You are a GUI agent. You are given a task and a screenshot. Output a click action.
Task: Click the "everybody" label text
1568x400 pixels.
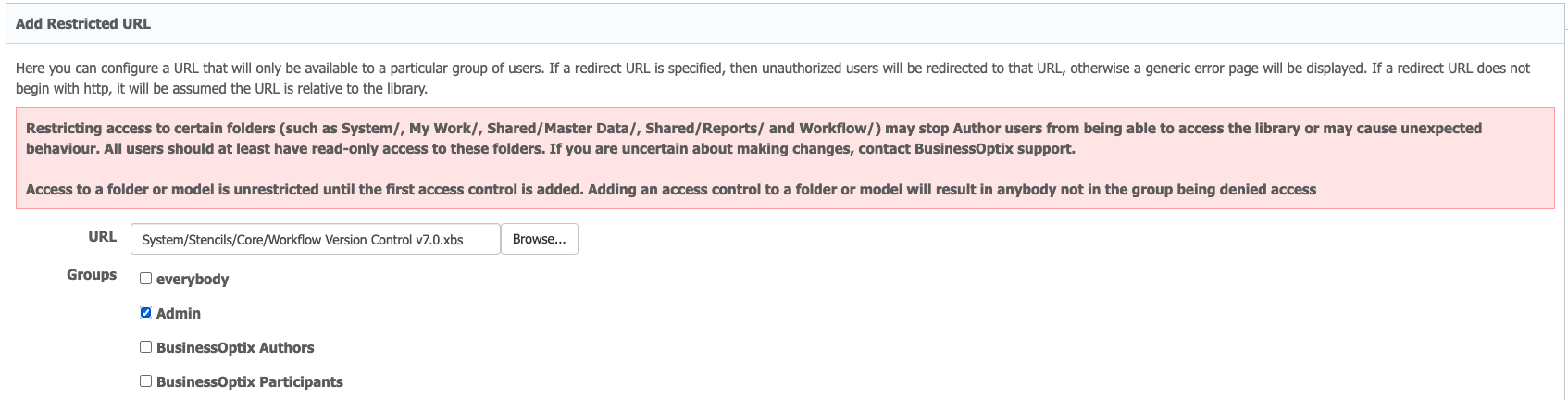pyautogui.click(x=193, y=280)
